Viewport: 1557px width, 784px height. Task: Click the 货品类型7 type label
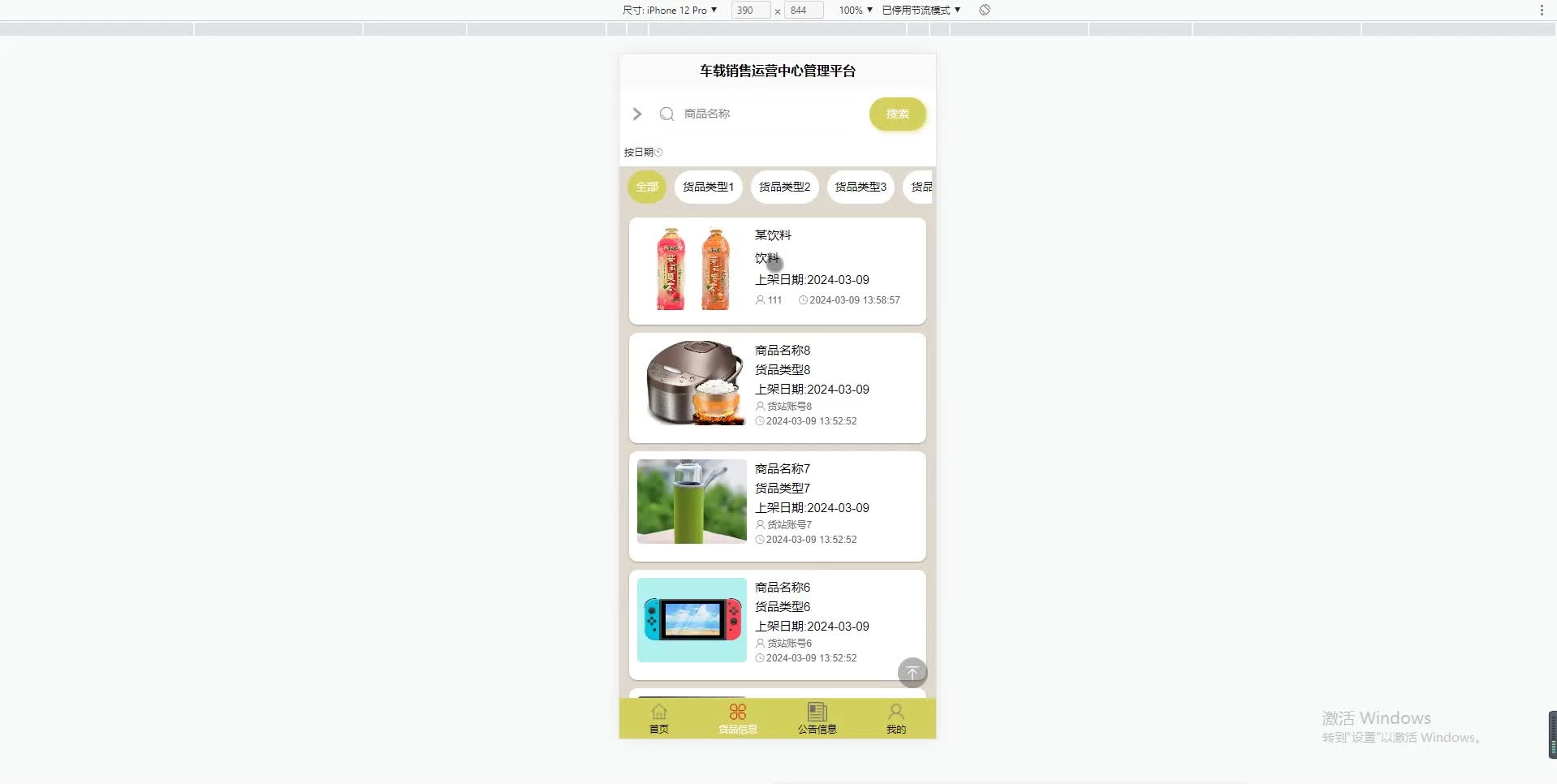click(783, 489)
